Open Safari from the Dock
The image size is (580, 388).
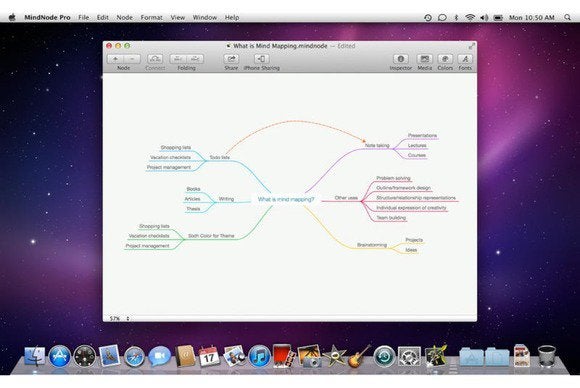coord(134,357)
